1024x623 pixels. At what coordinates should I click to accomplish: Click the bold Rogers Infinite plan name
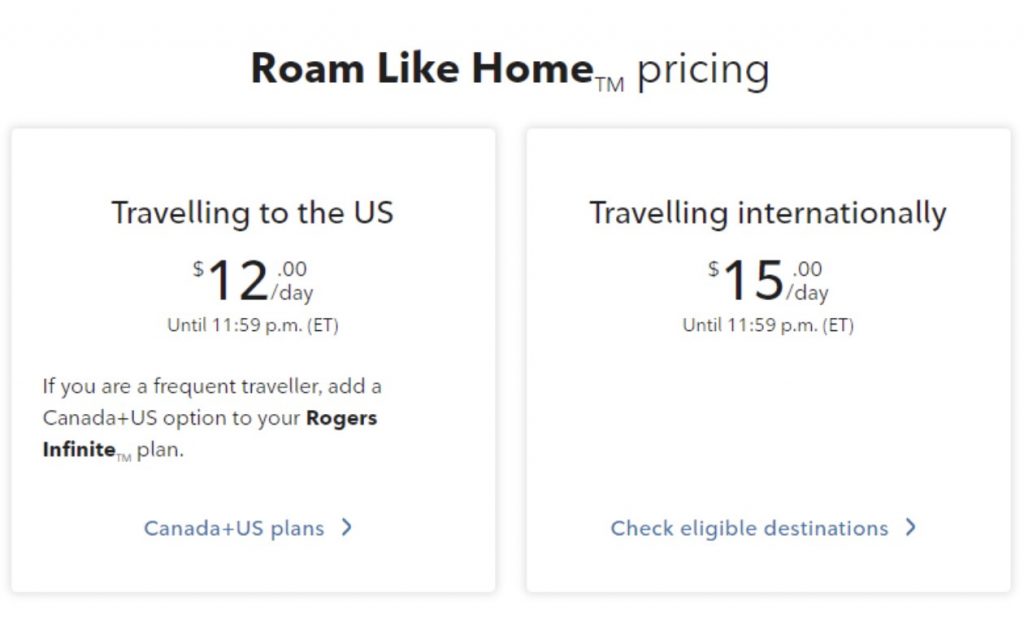pos(340,418)
